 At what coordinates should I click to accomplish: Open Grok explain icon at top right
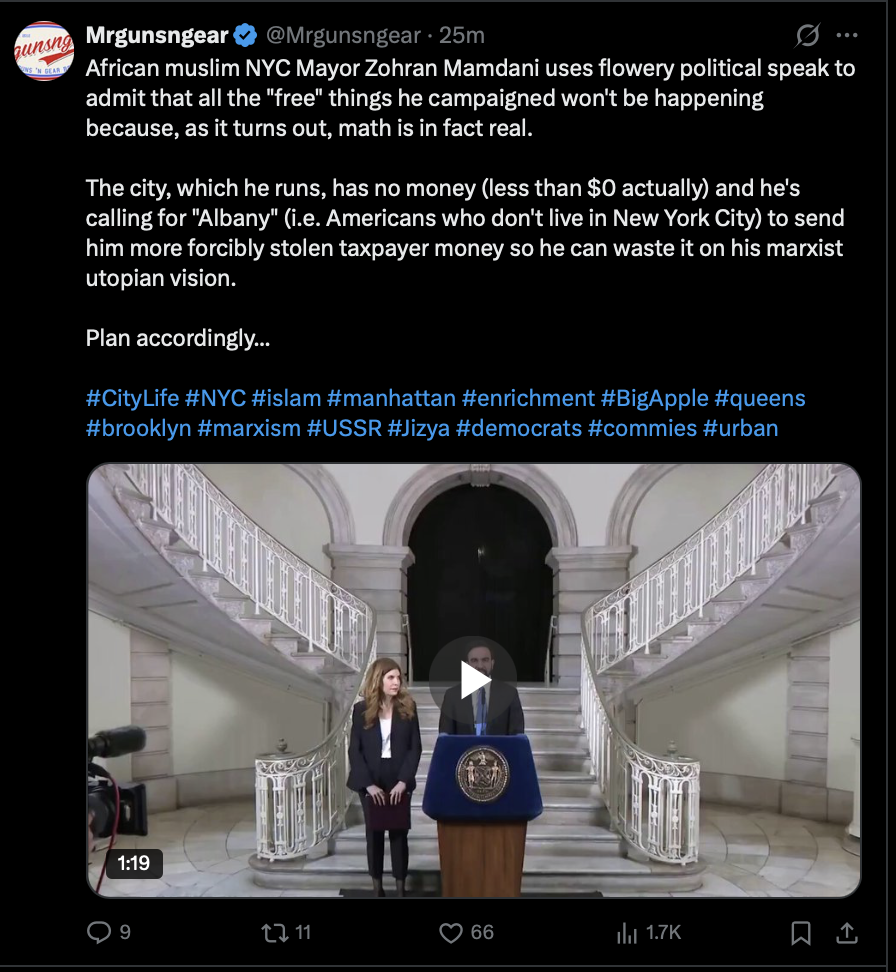(808, 35)
